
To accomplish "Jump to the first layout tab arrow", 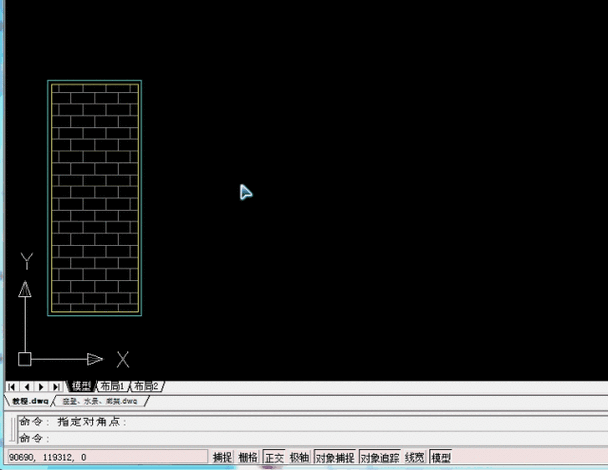I will (12, 386).
